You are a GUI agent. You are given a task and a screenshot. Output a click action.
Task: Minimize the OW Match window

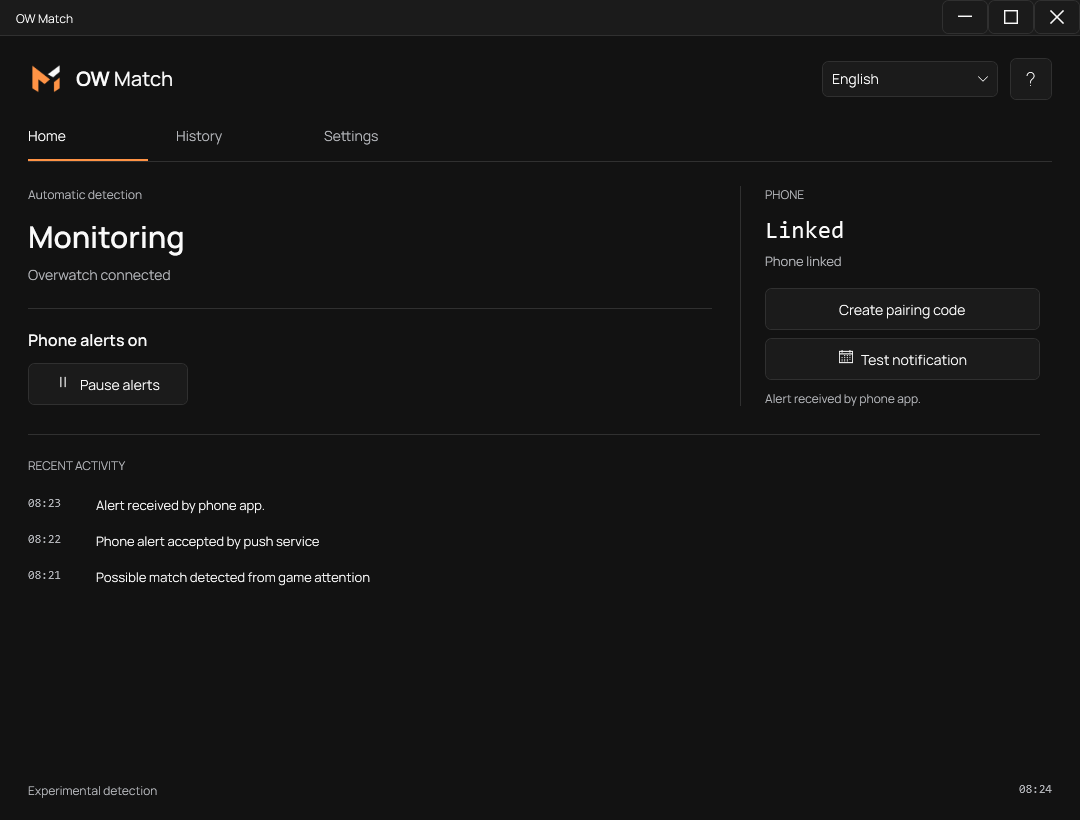(x=964, y=17)
